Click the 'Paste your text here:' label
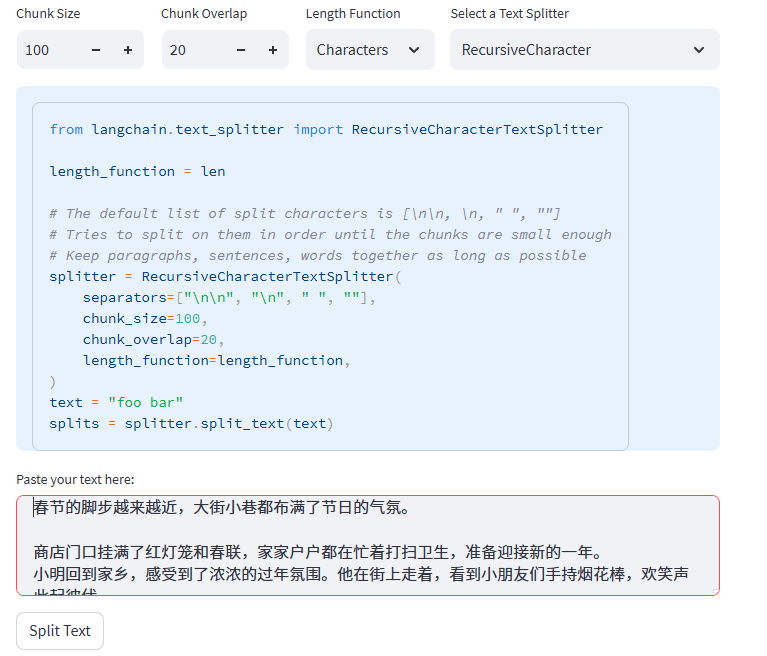Screen dimensions: 767x656 pyautogui.click(x=75, y=479)
